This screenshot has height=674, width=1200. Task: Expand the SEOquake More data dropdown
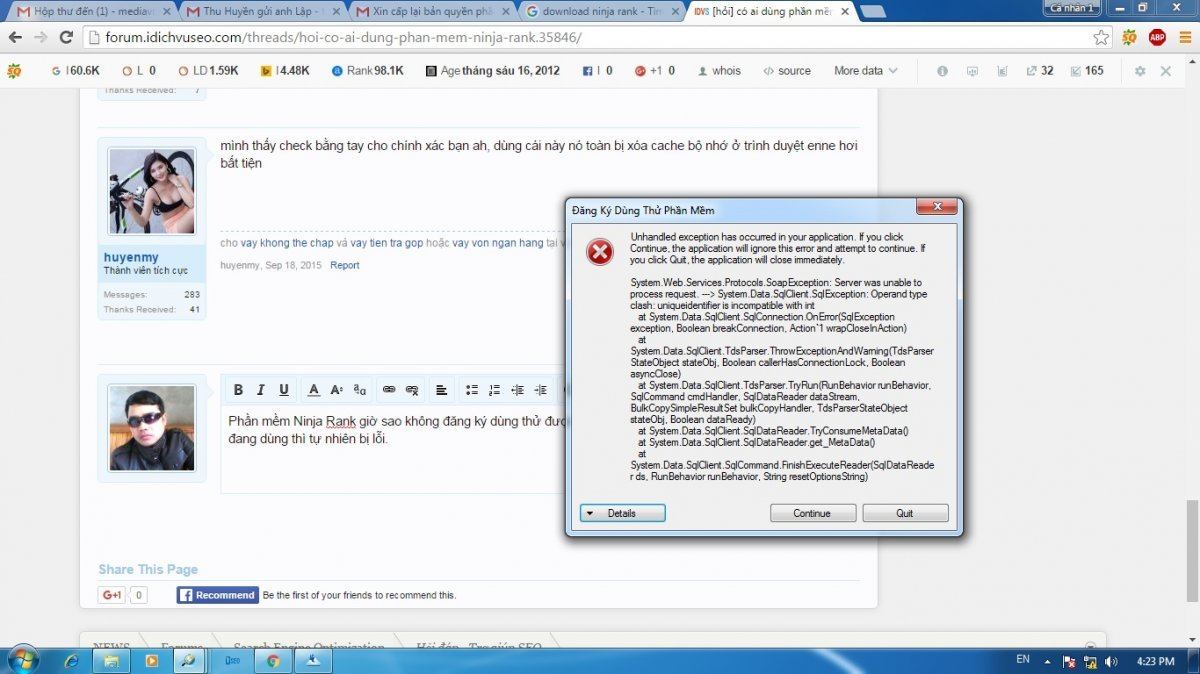tap(866, 71)
